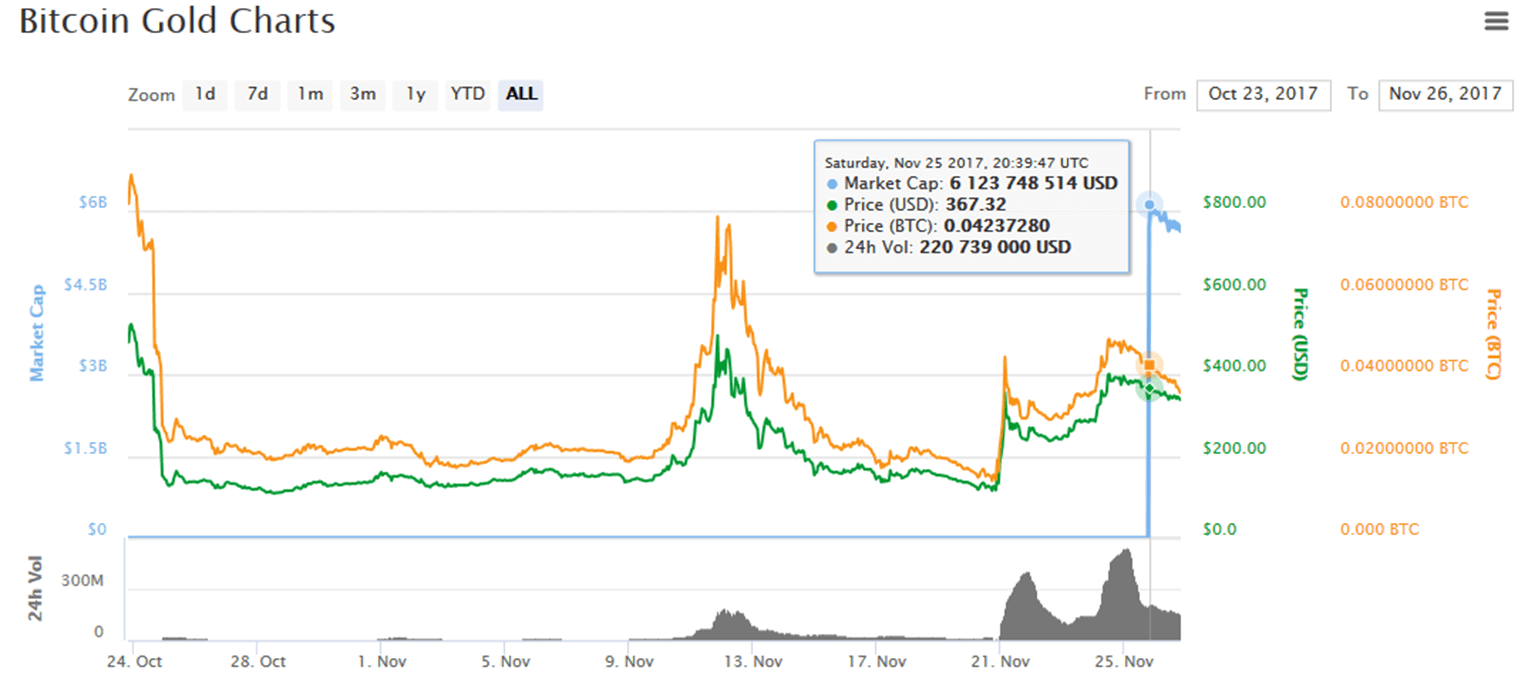This screenshot has width=1518, height=694.
Task: Click the 24. Oct date label
Action: [x=134, y=662]
